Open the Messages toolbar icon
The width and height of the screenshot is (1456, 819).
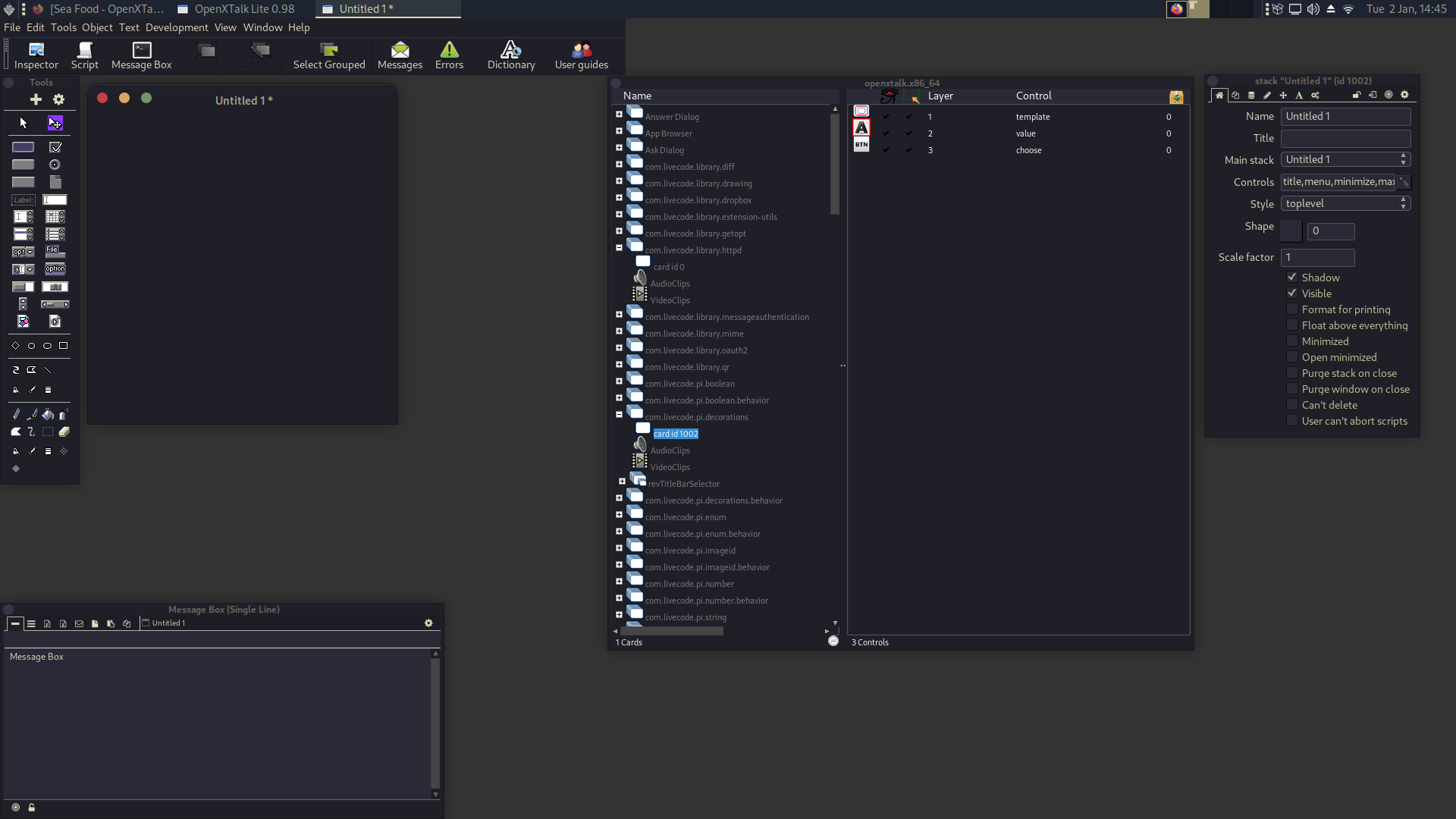[x=400, y=56]
